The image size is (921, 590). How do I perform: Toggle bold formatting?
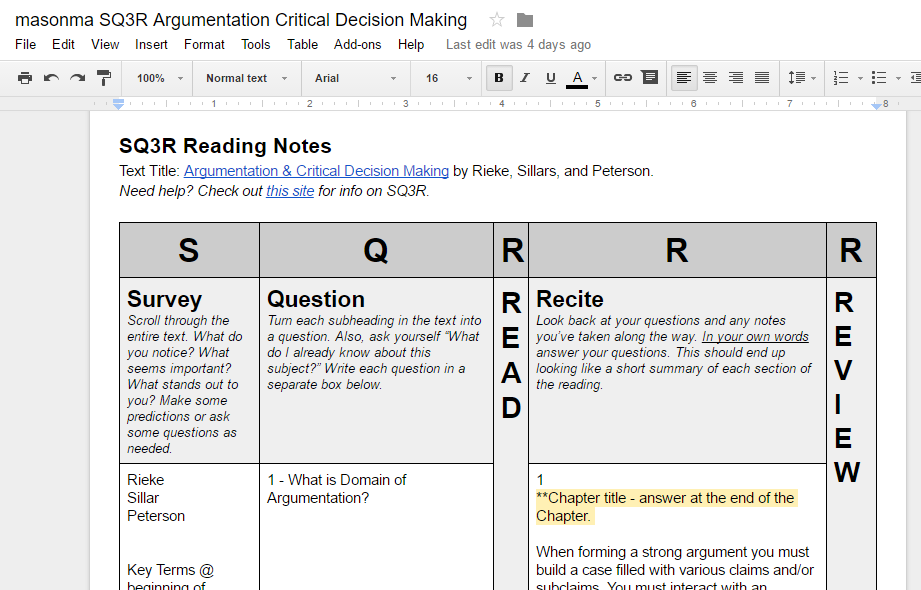(499, 77)
